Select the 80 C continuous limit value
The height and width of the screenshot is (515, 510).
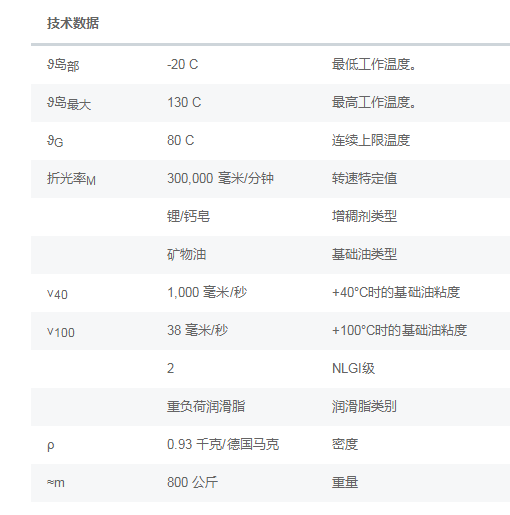tap(180, 140)
